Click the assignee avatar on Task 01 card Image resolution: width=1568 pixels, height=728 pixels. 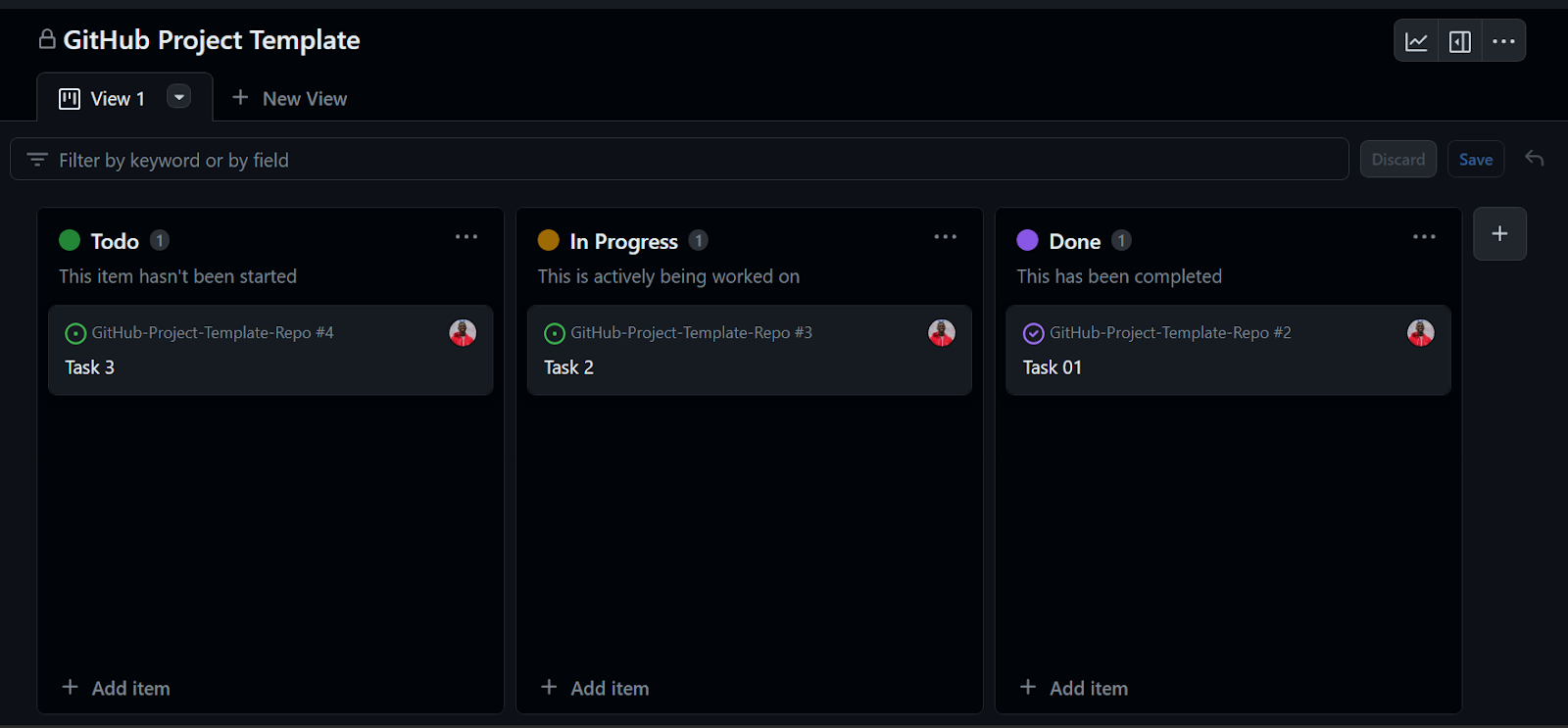(1421, 333)
